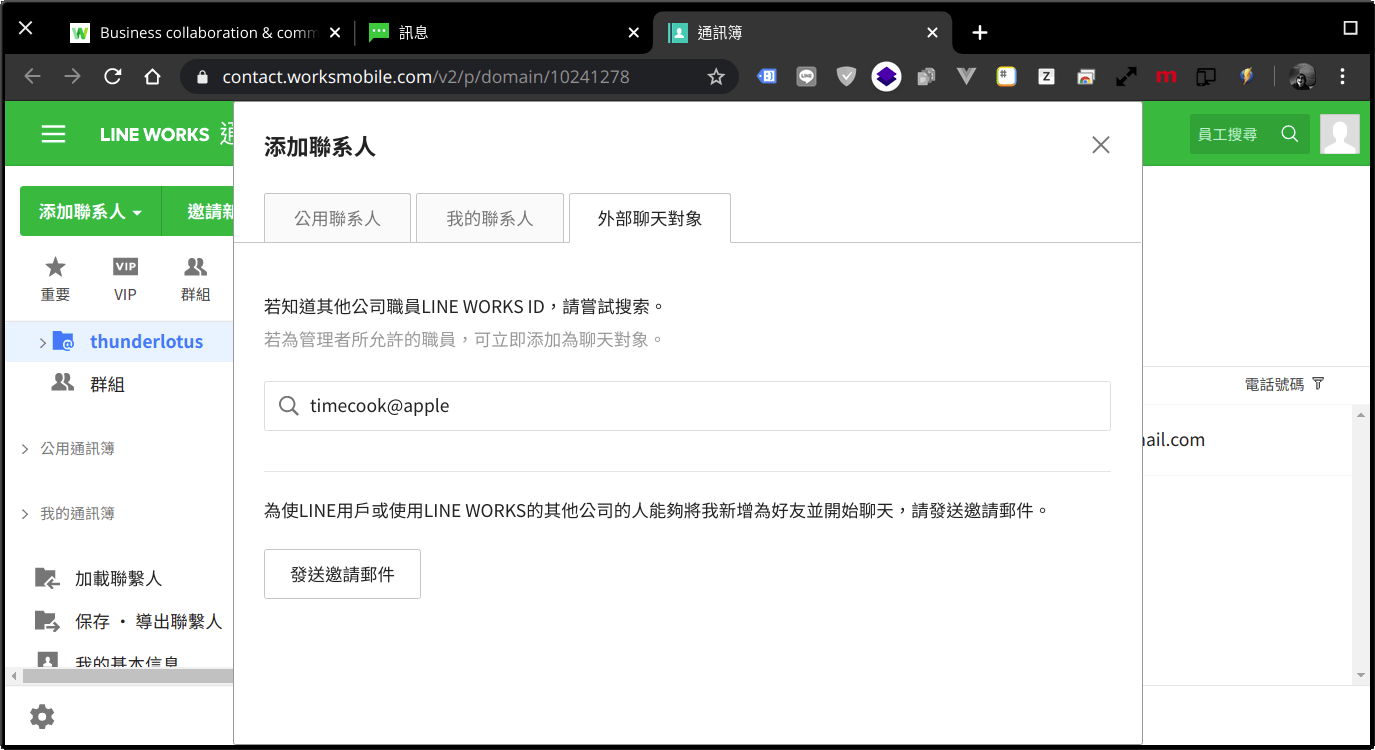Click the 保存・導出 folder icon

point(47,621)
